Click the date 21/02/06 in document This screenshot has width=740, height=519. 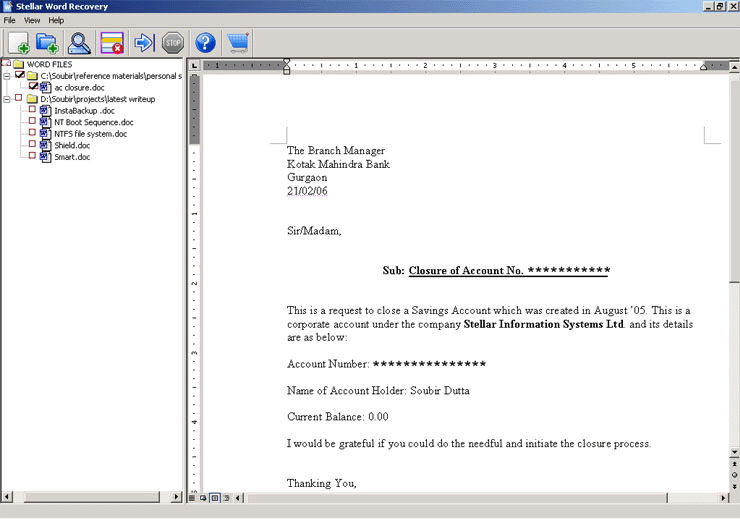coord(307,191)
